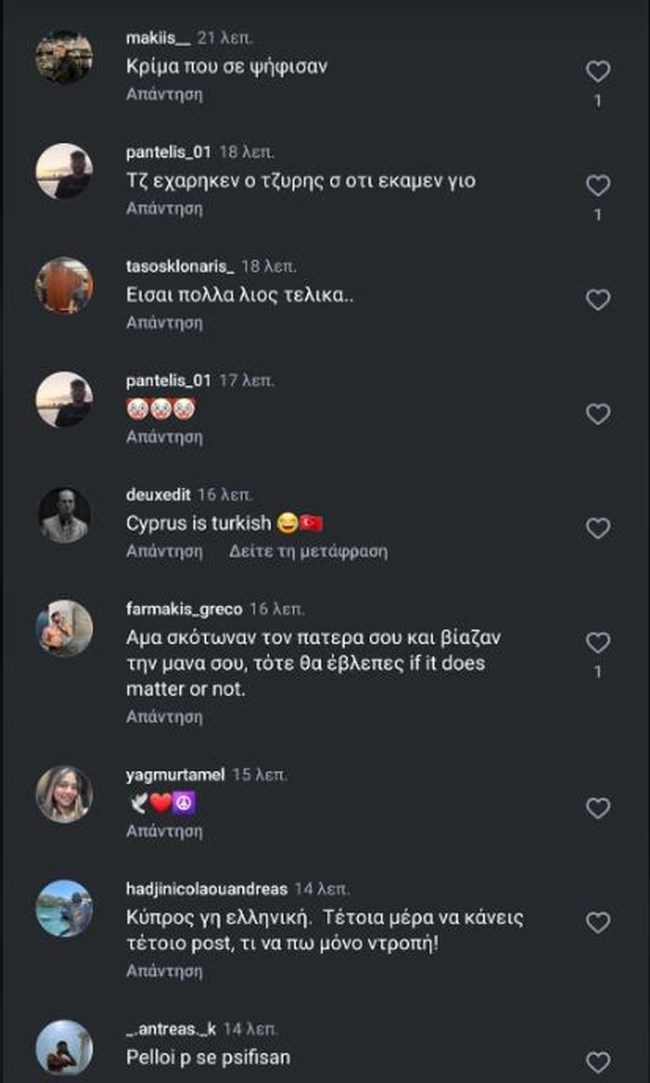Open the farmakis_greco username link
This screenshot has width=650, height=1083.
point(184,608)
